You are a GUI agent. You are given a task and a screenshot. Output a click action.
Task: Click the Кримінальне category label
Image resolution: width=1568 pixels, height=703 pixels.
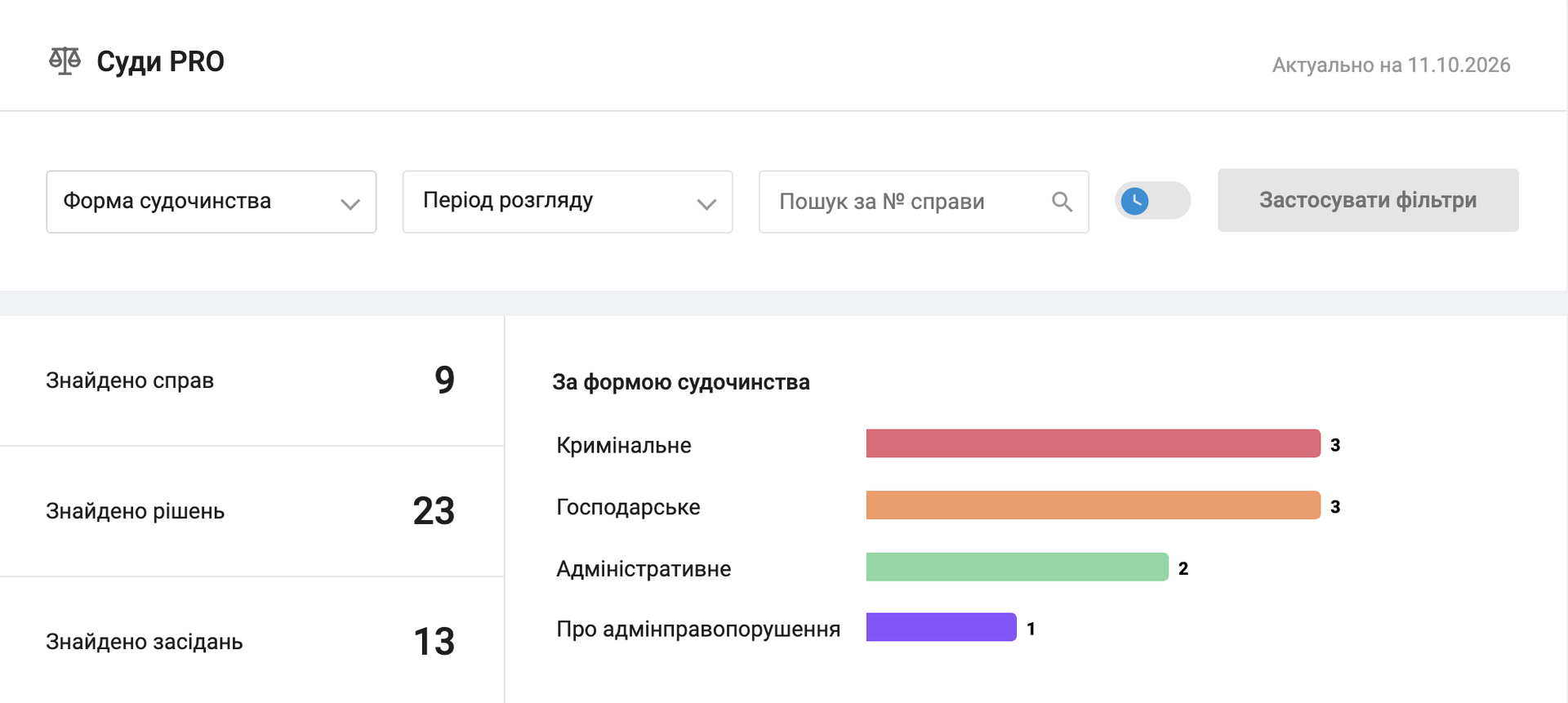[624, 445]
